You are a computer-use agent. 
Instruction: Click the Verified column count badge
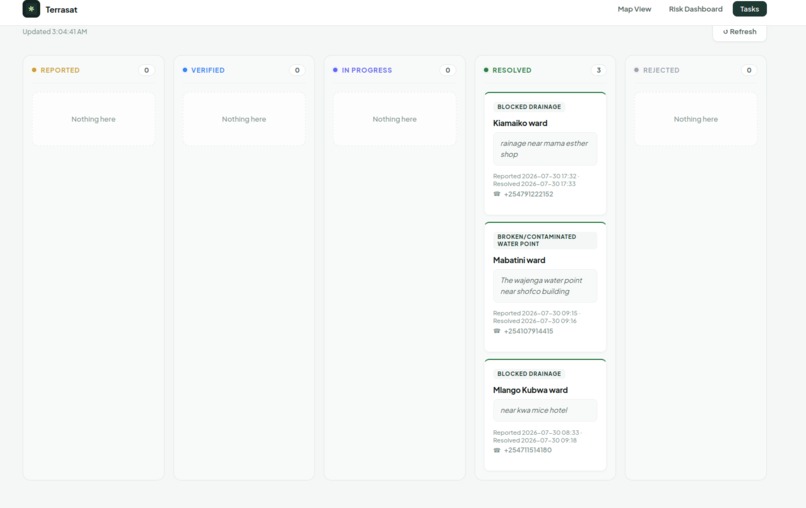point(297,70)
